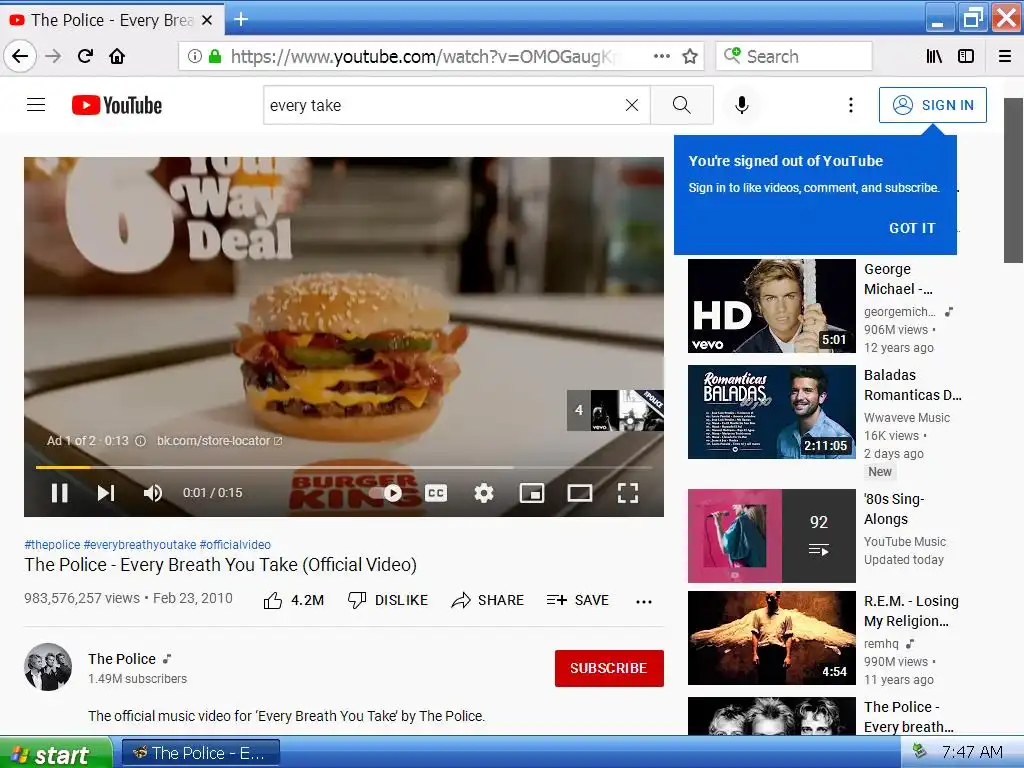The image size is (1024, 768).
Task: Open a new browser tab
Action: (x=240, y=20)
